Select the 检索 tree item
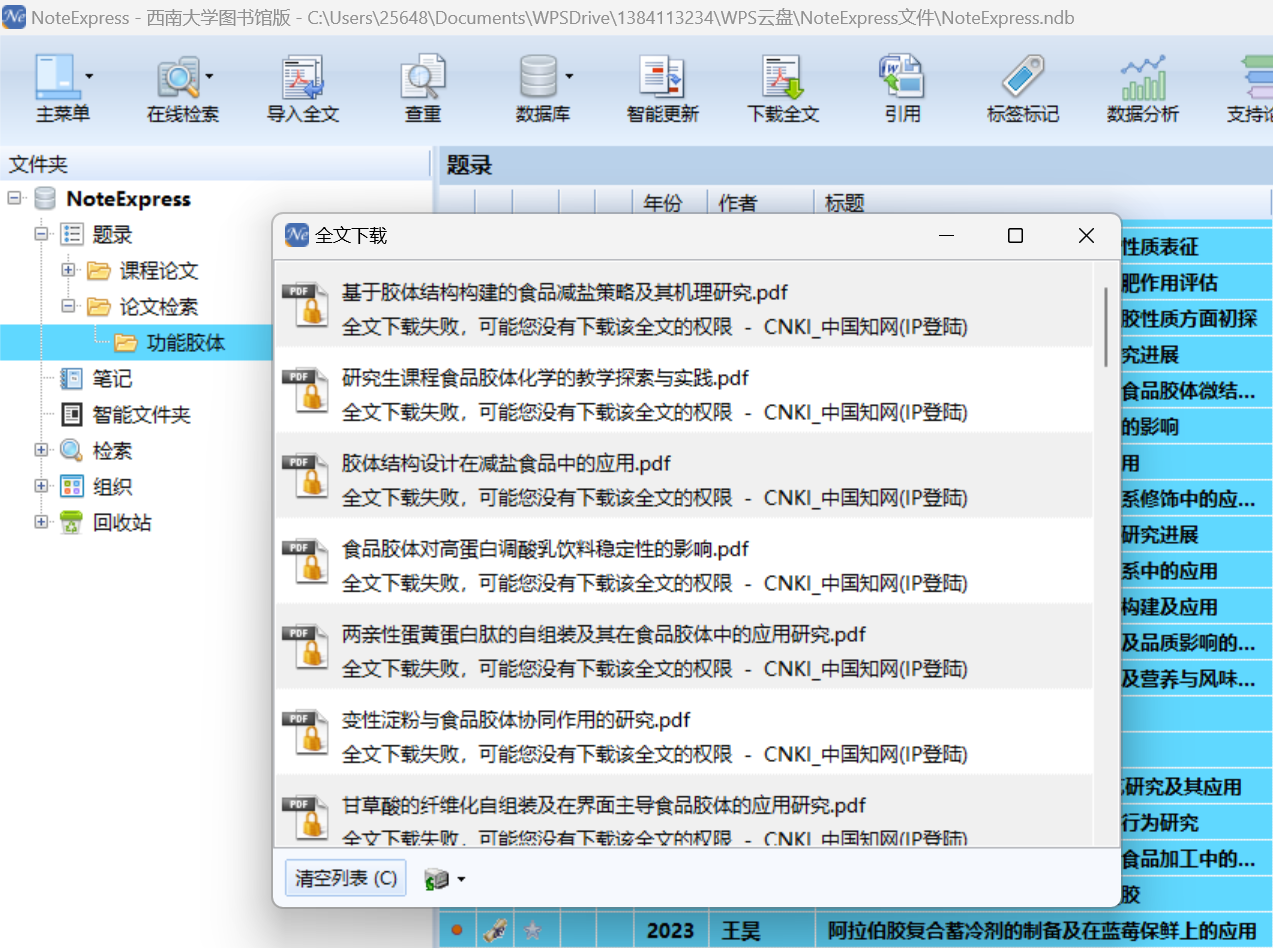This screenshot has height=948, width=1273. tap(112, 451)
